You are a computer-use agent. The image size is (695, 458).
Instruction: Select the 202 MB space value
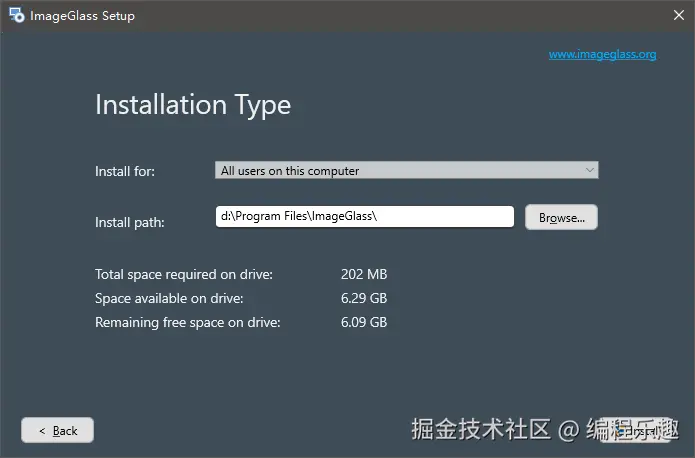coord(364,274)
